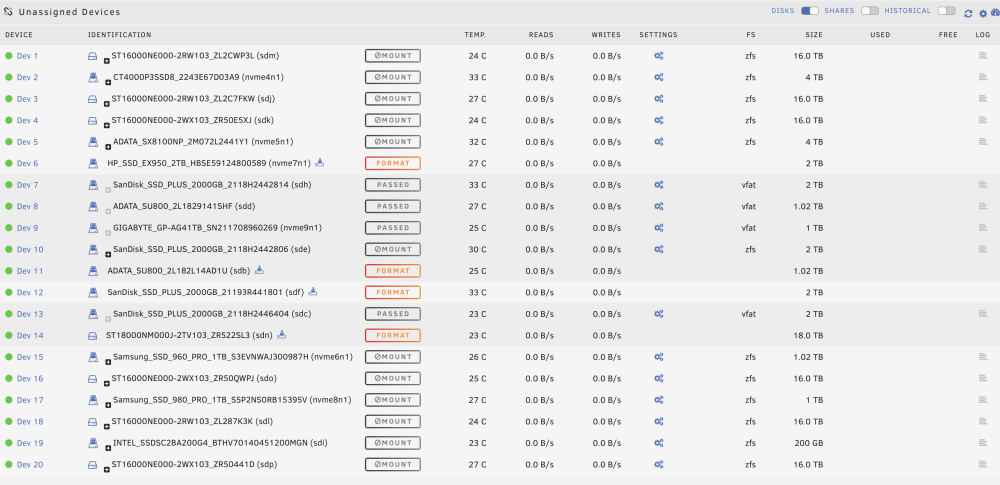Click the download icon beside ST18000NM000J sdn
The height and width of the screenshot is (485, 1000).
281,334
